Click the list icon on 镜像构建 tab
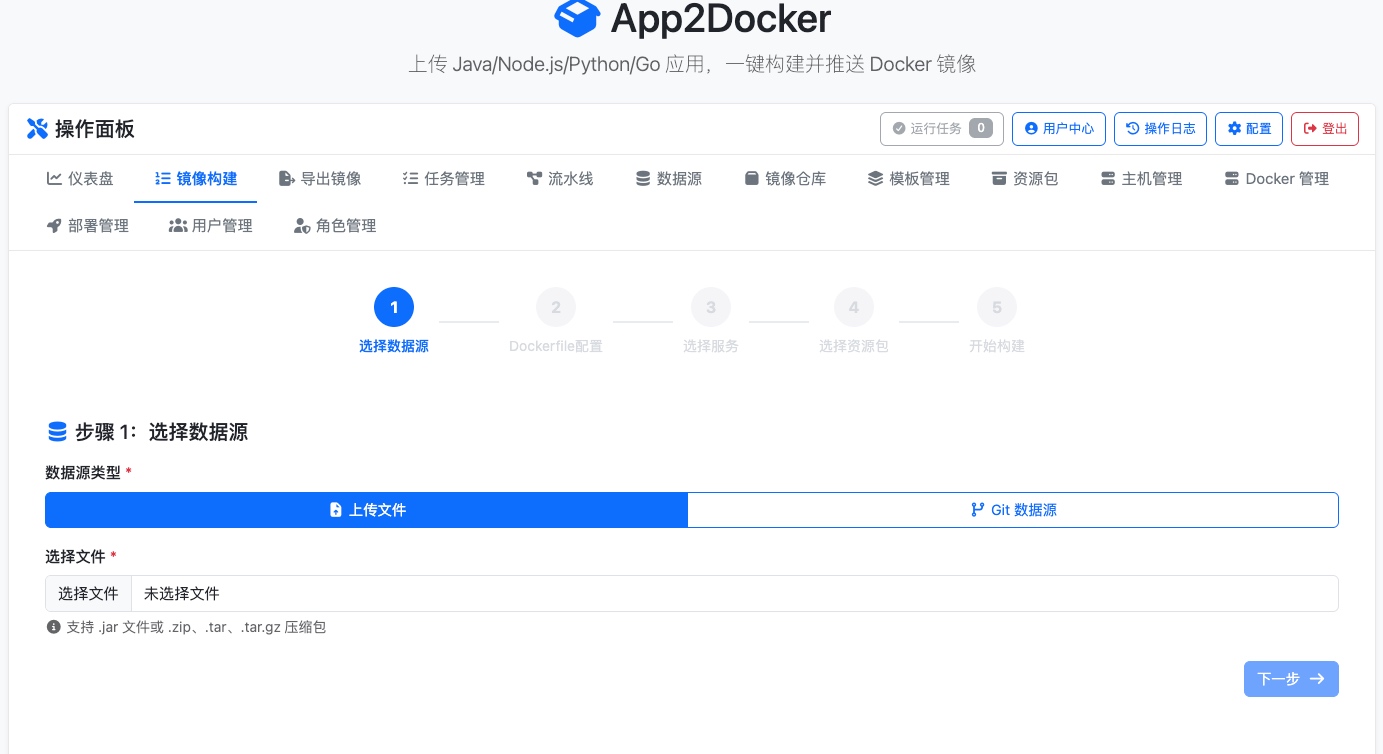The image size is (1383, 754). pos(163,179)
